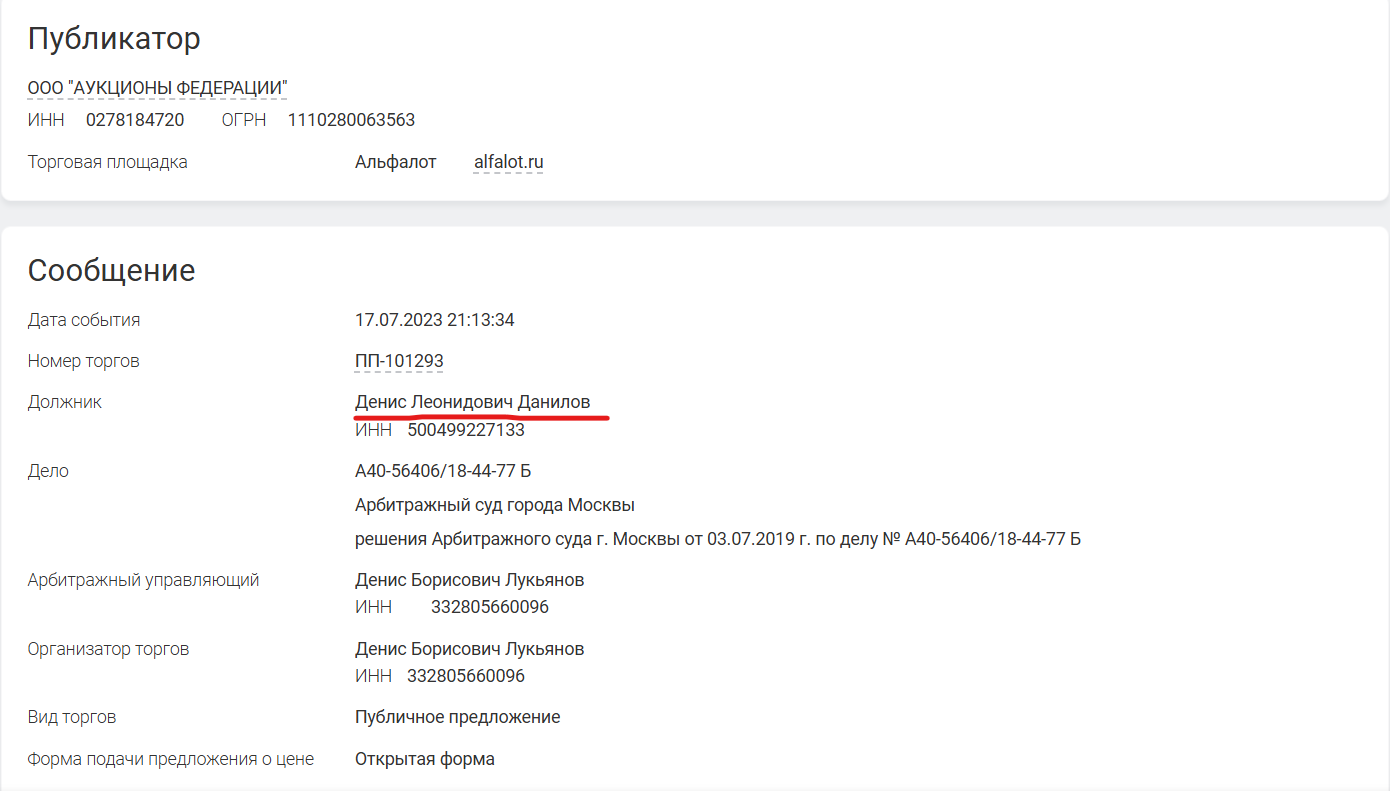Click INN number under Организатор торгов
The image size is (1390, 791).
pyautogui.click(x=465, y=676)
